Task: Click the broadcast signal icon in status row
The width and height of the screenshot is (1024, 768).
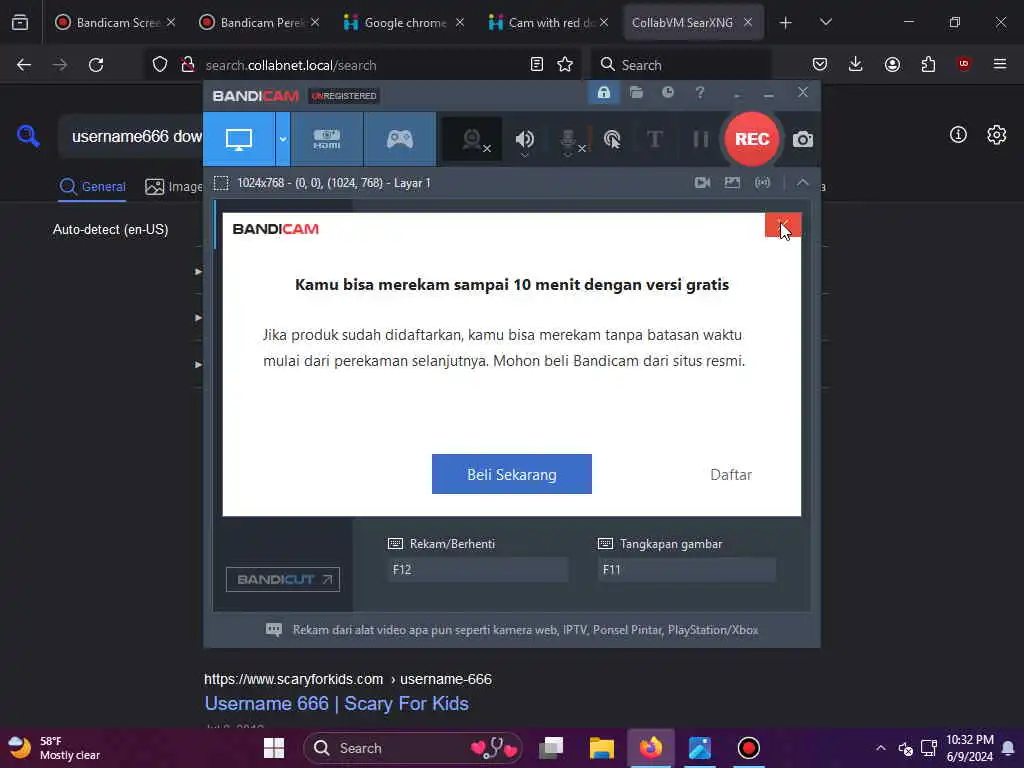Action: click(762, 183)
